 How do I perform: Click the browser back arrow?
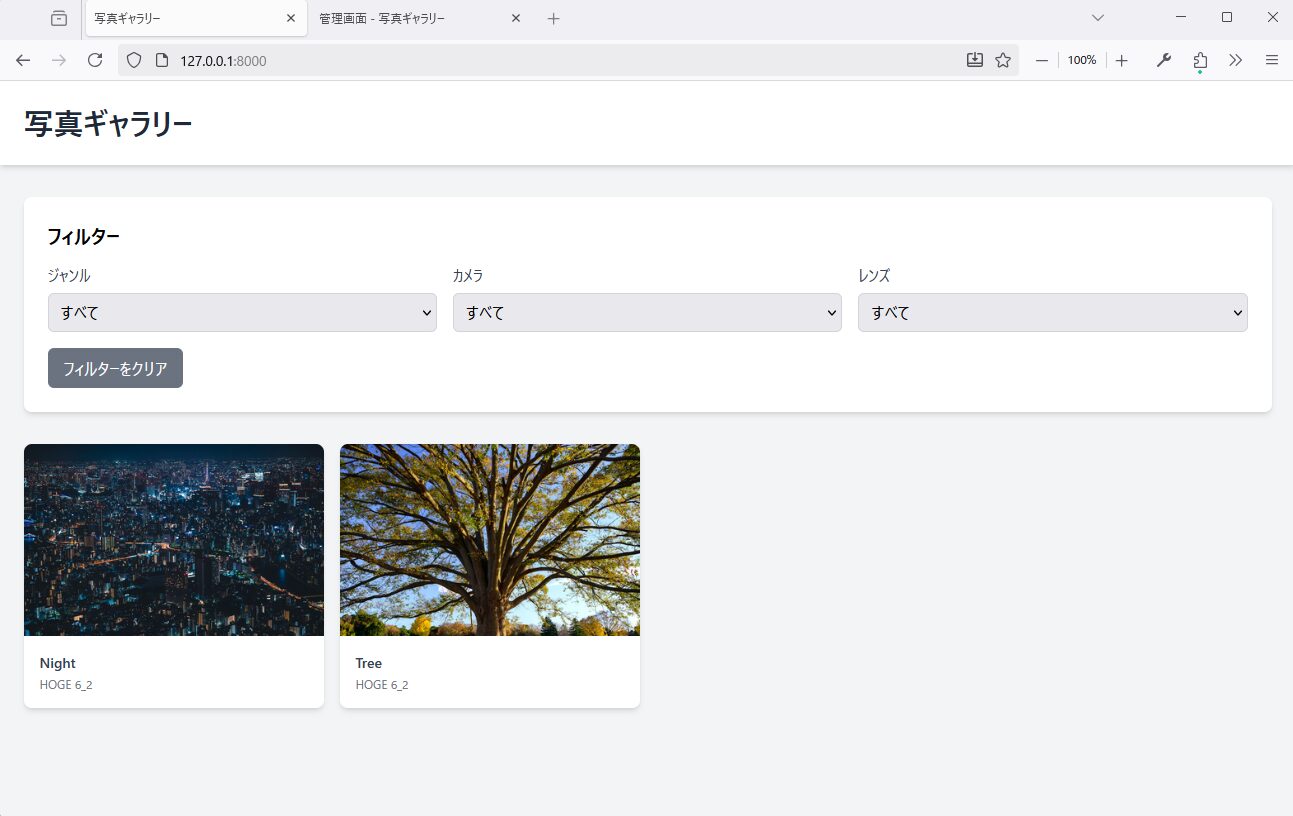tap(23, 60)
